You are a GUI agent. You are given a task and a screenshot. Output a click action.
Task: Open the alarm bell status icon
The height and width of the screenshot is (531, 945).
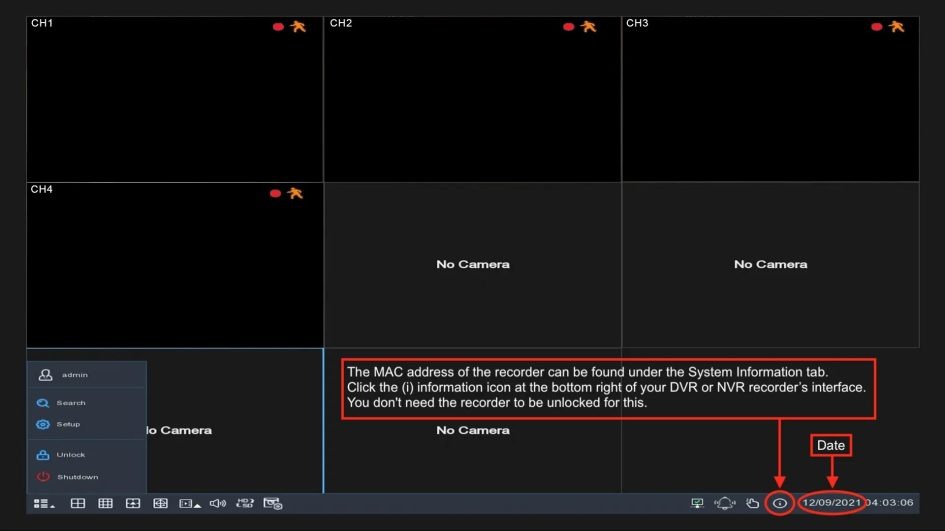[x=725, y=503]
